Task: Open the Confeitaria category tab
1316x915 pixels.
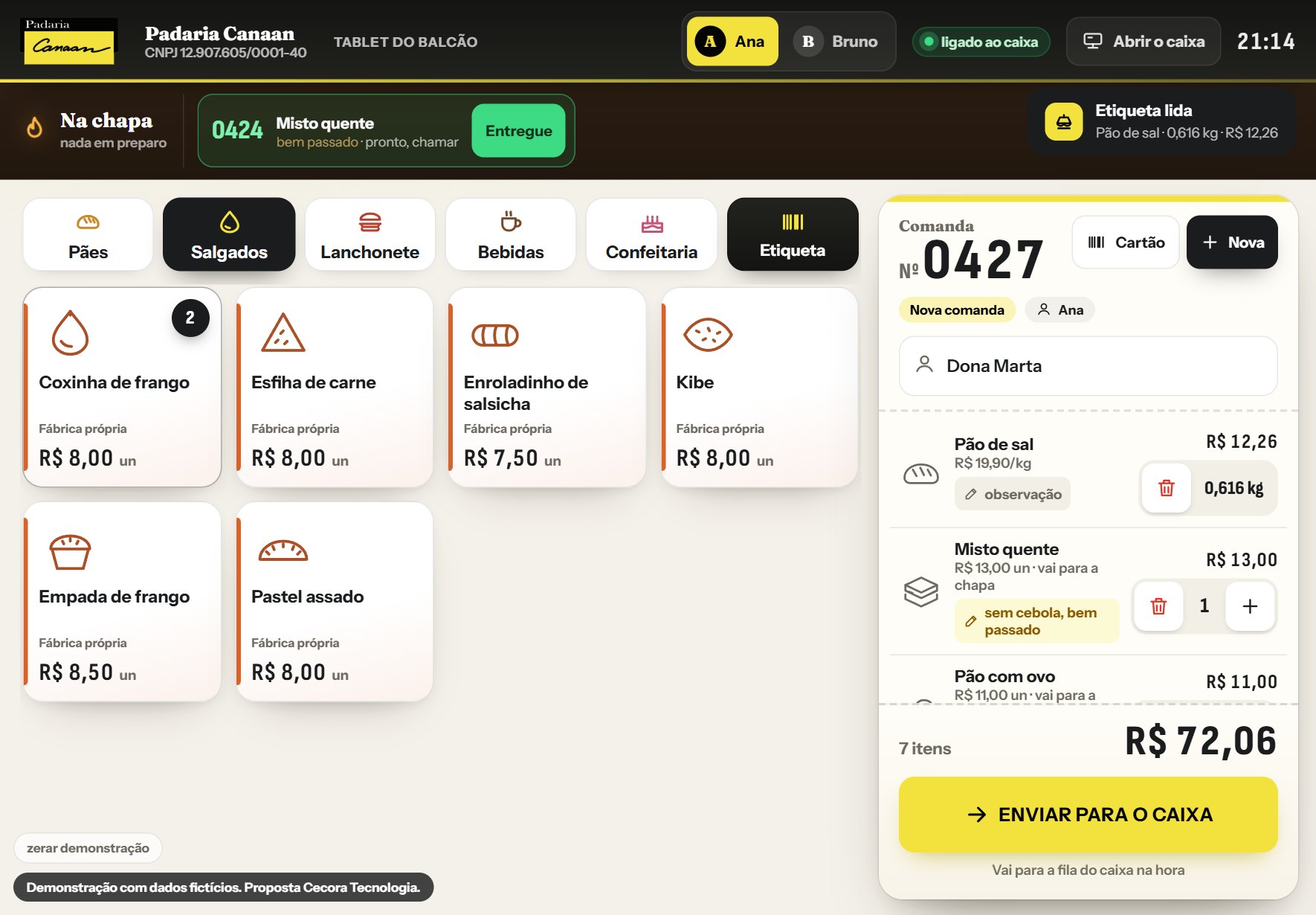Action: click(x=651, y=234)
